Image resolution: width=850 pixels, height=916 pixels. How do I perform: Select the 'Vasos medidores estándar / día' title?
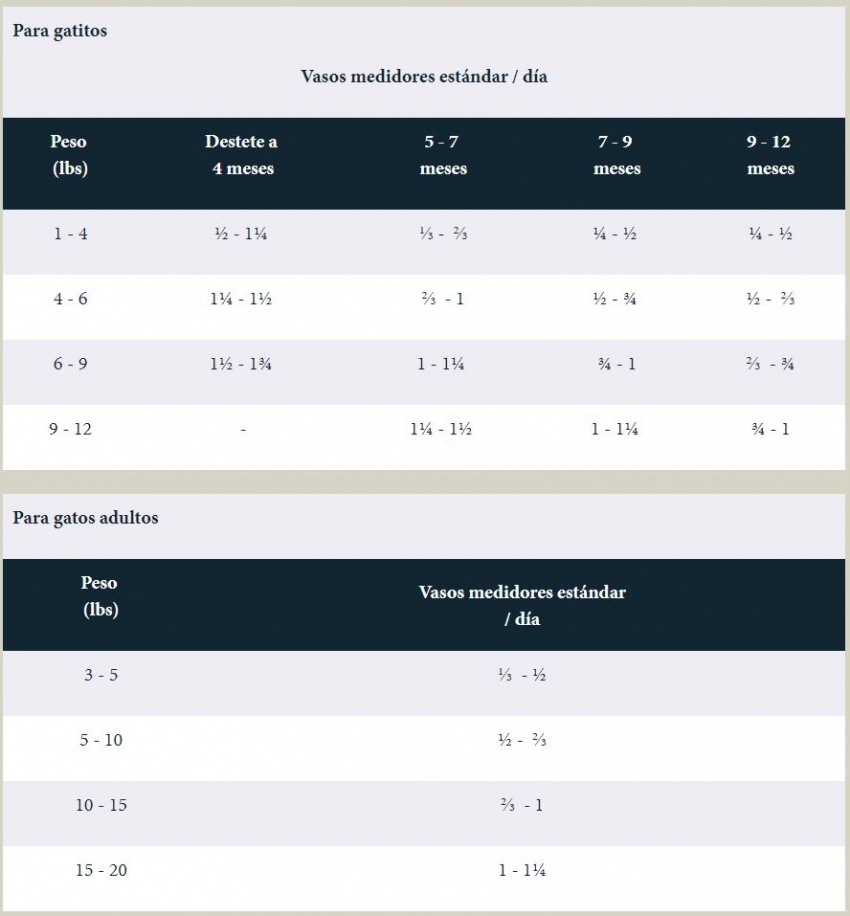pyautogui.click(x=424, y=77)
